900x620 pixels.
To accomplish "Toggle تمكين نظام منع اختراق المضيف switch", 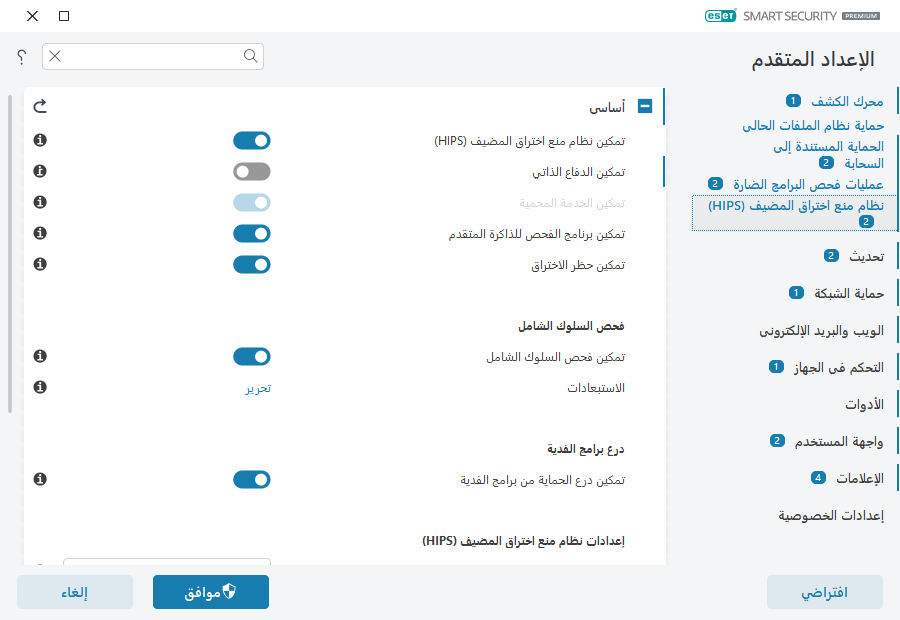I will tap(252, 141).
